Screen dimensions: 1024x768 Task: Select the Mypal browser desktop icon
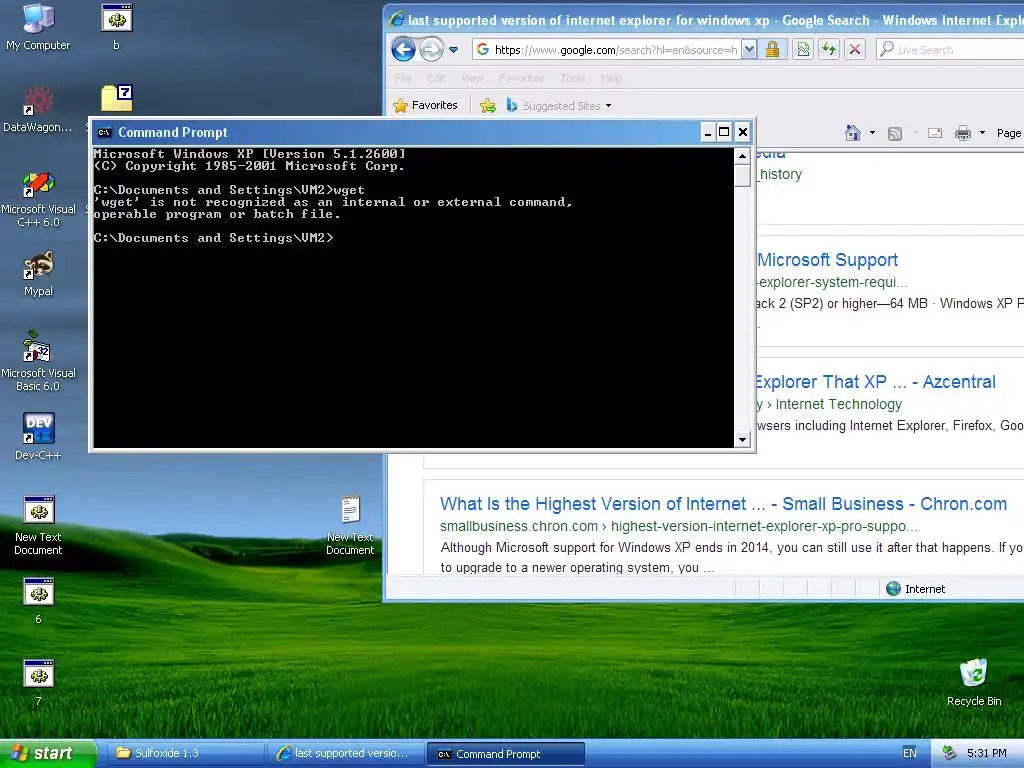[38, 273]
